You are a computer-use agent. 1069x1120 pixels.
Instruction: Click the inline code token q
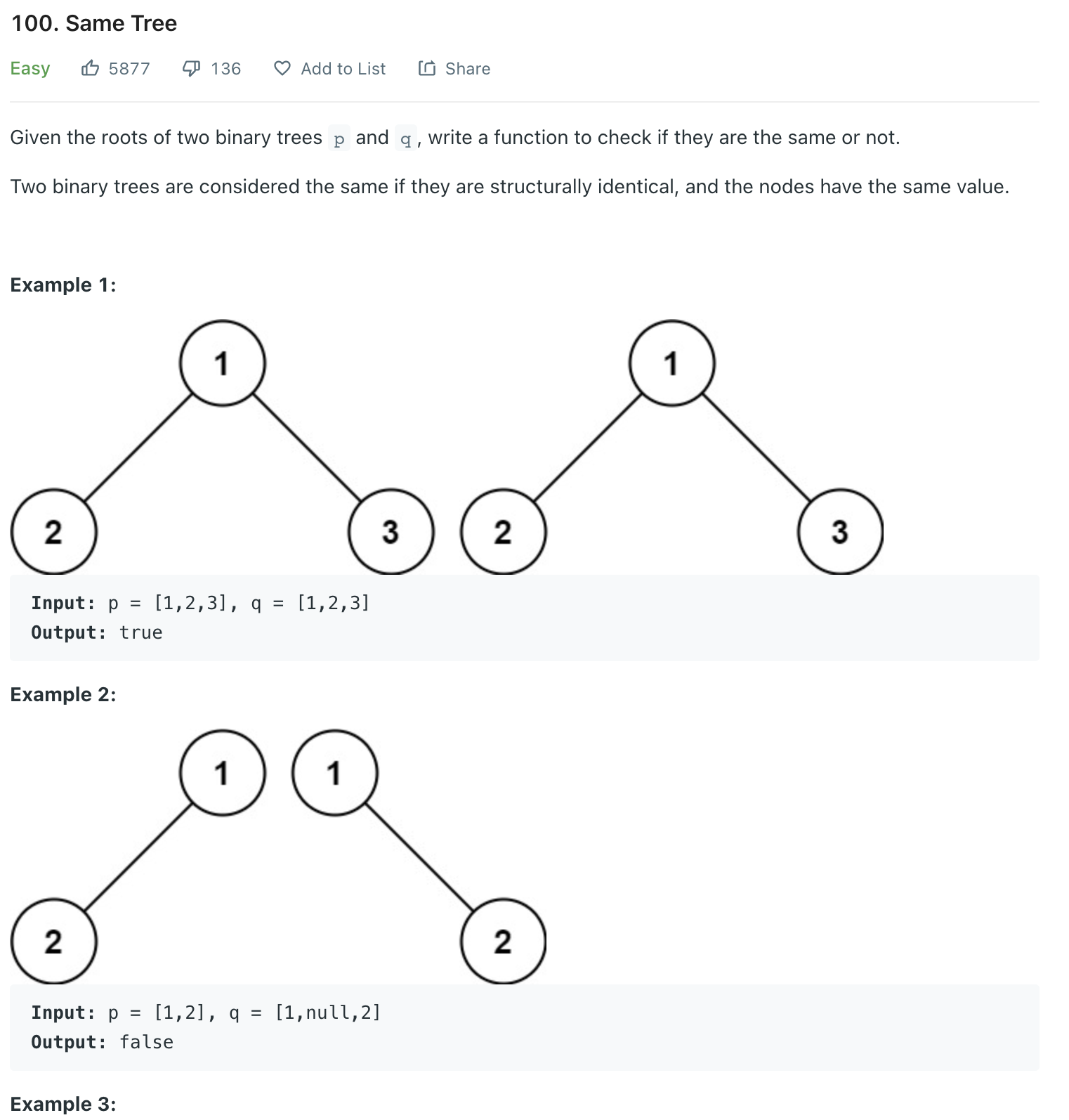coord(405,138)
